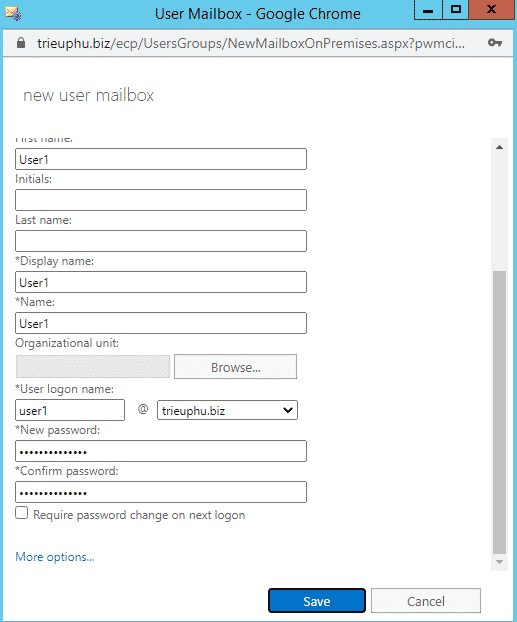This screenshot has width=517, height=622.
Task: Click the Confirm password field
Action: pos(161,492)
